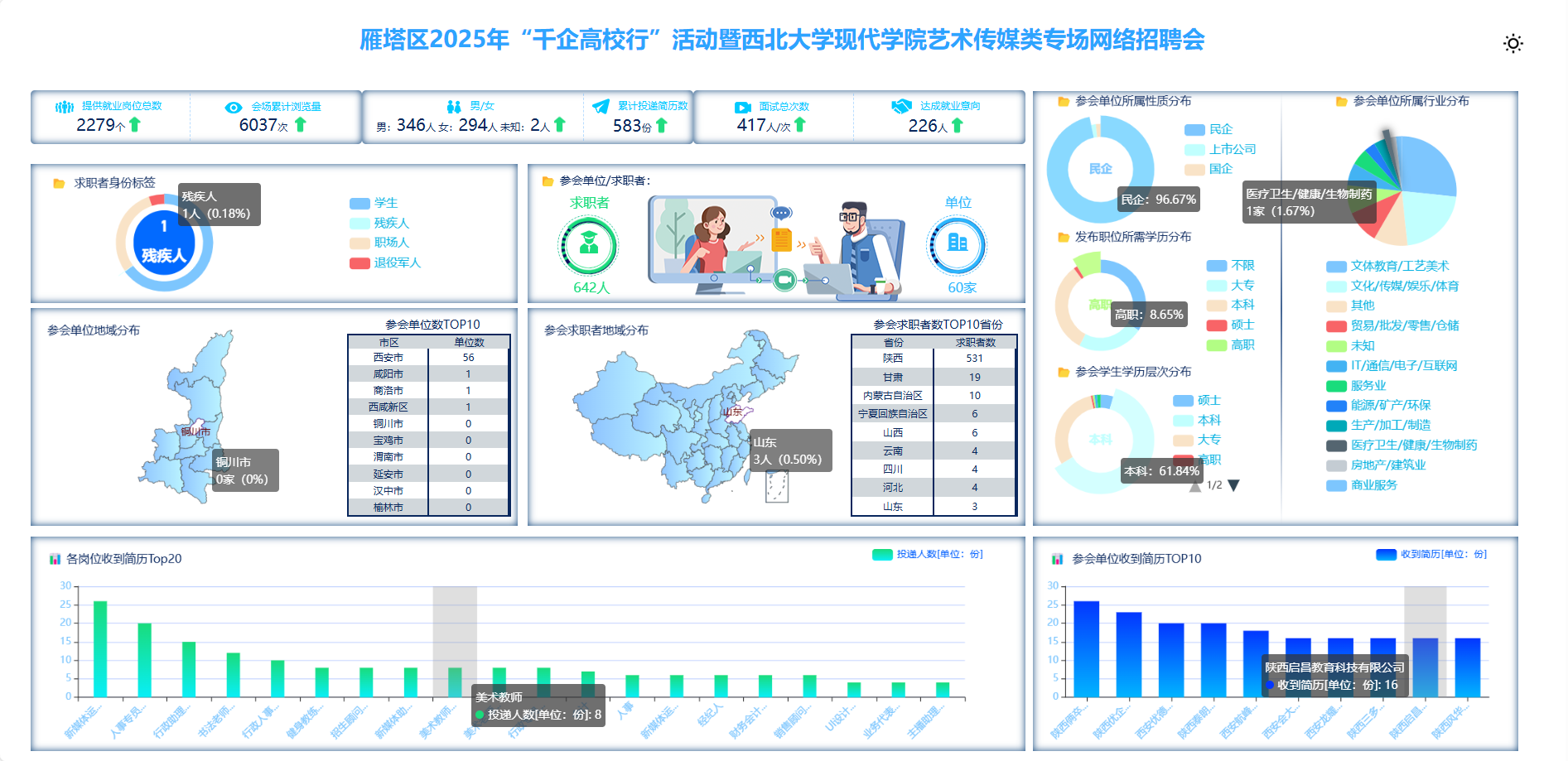The image size is (1568, 761).
Task: Go to next legend page with down arrow
Action: [x=1233, y=486]
